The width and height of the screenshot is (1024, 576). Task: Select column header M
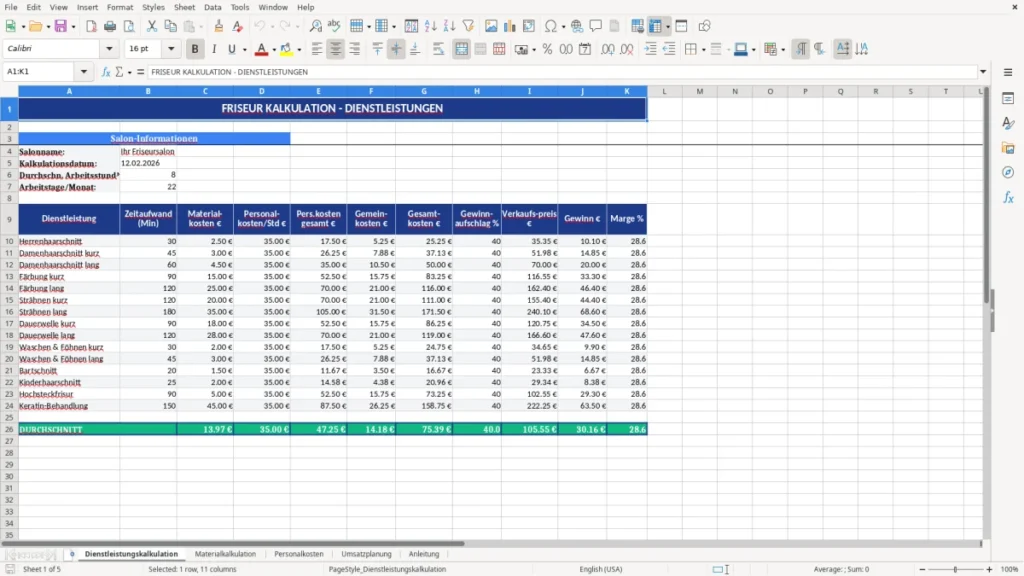699,91
